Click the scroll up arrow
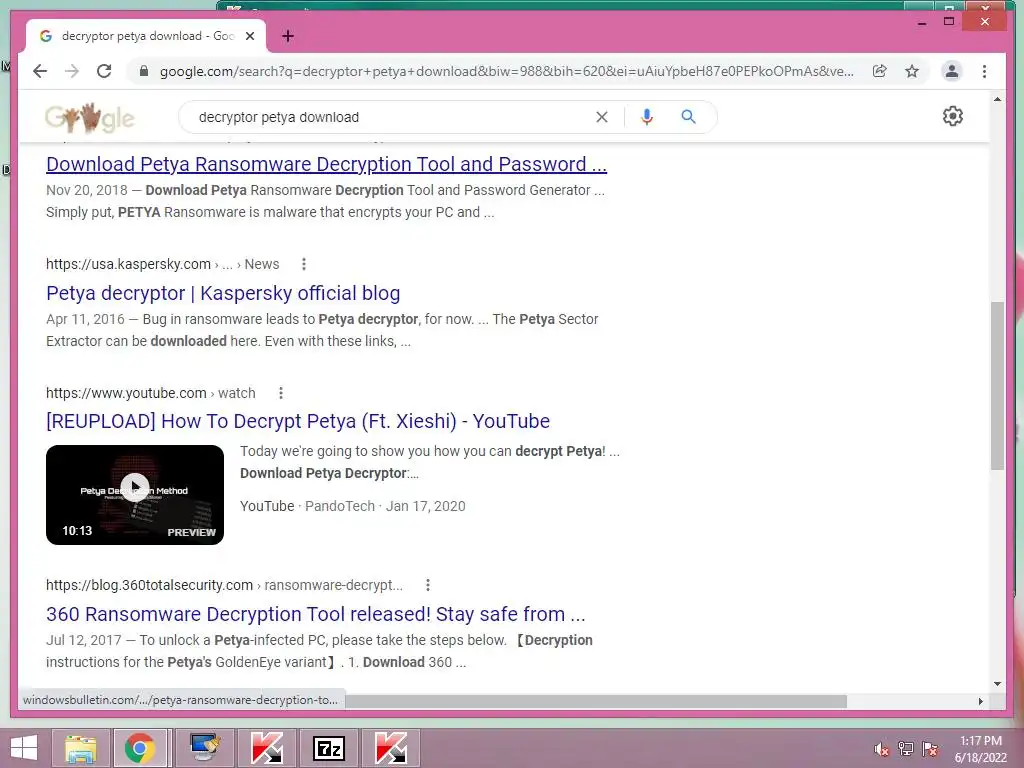Screen dimensions: 1024x768 point(997,99)
